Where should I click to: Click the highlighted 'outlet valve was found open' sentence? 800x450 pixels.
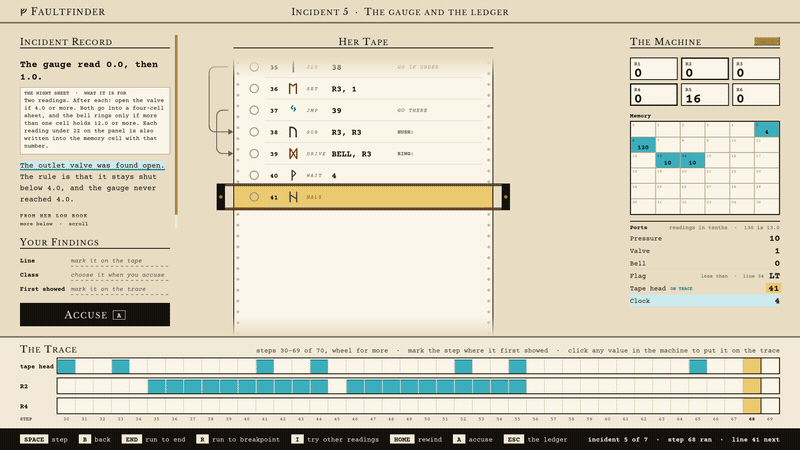(x=92, y=165)
